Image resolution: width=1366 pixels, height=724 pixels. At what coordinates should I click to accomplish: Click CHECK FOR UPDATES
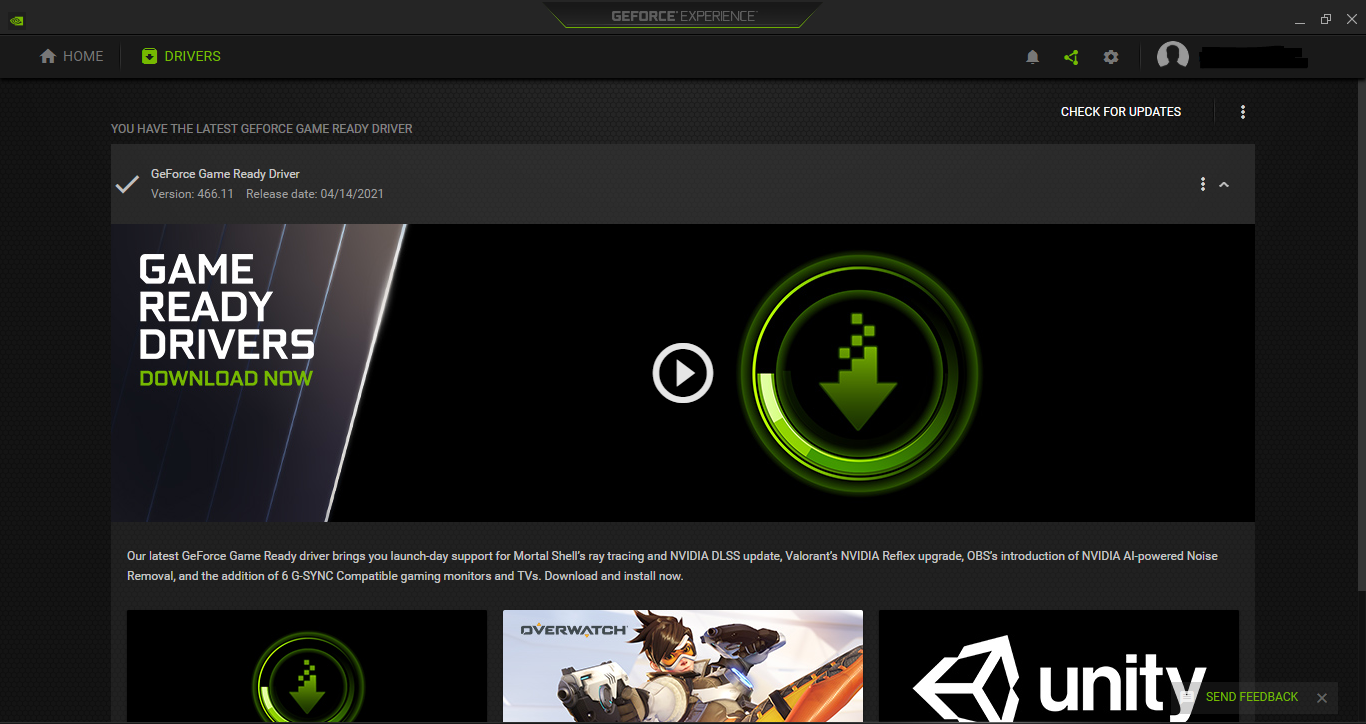[1121, 112]
